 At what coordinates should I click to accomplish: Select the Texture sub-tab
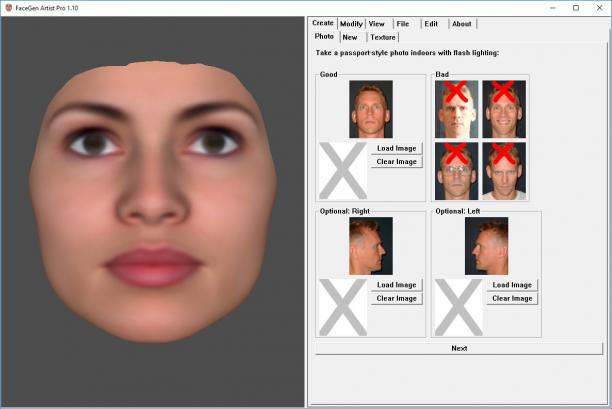[383, 37]
